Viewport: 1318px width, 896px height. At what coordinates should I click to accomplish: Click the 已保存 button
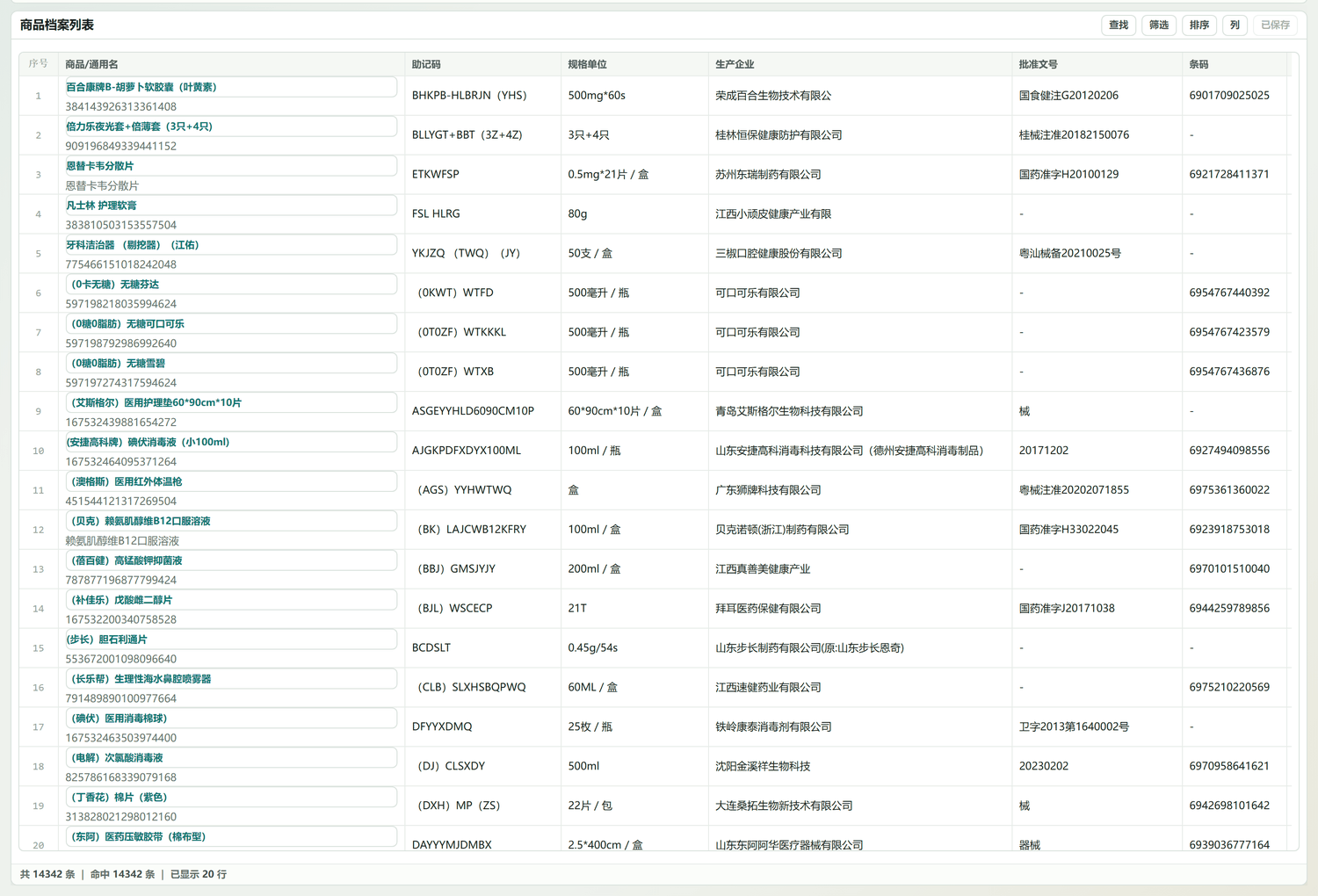point(1275,25)
